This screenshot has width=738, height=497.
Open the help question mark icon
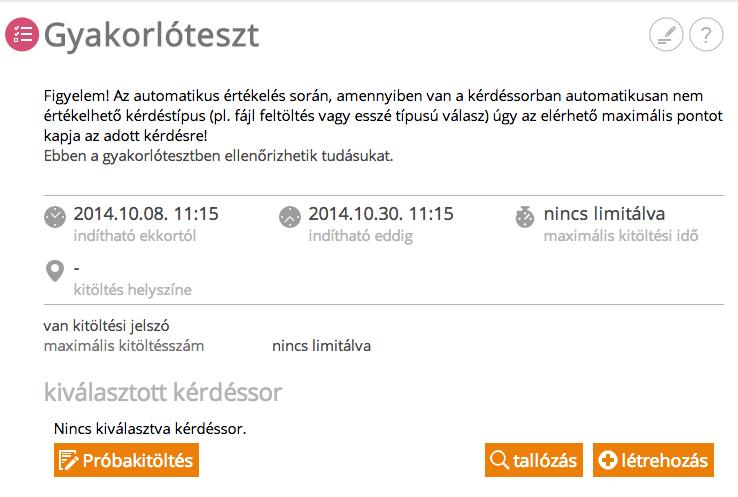point(706,34)
